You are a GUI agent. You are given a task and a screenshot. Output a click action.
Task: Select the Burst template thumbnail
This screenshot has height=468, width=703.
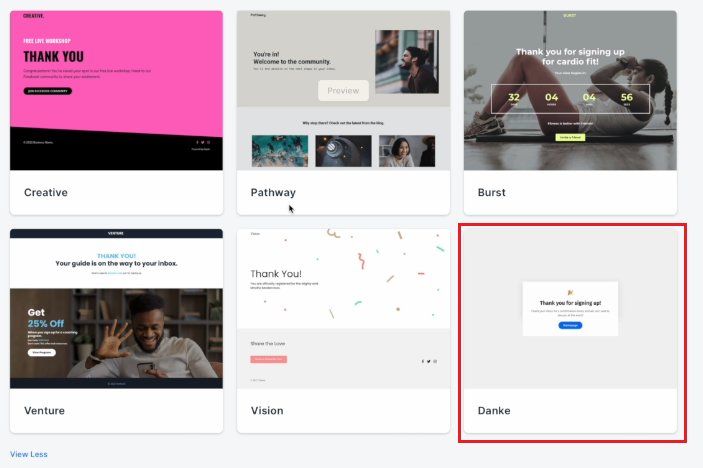[x=570, y=91]
